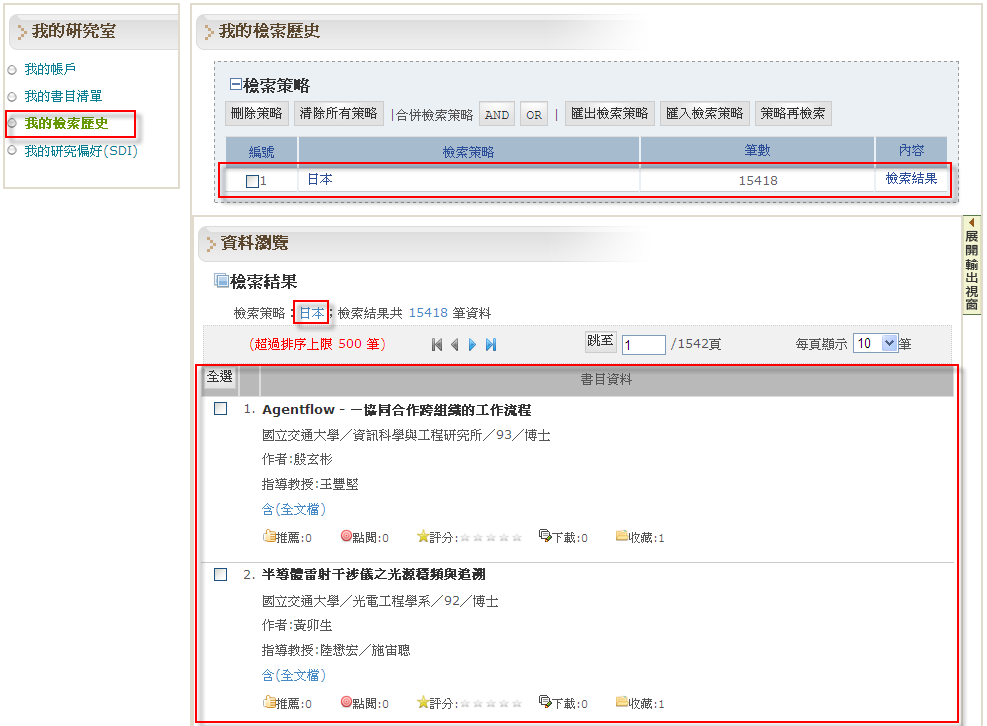Image resolution: width=987 pixels, height=726 pixels.
Task: Open 檢索結果 link for strategy 日本
Action: (x=911, y=179)
